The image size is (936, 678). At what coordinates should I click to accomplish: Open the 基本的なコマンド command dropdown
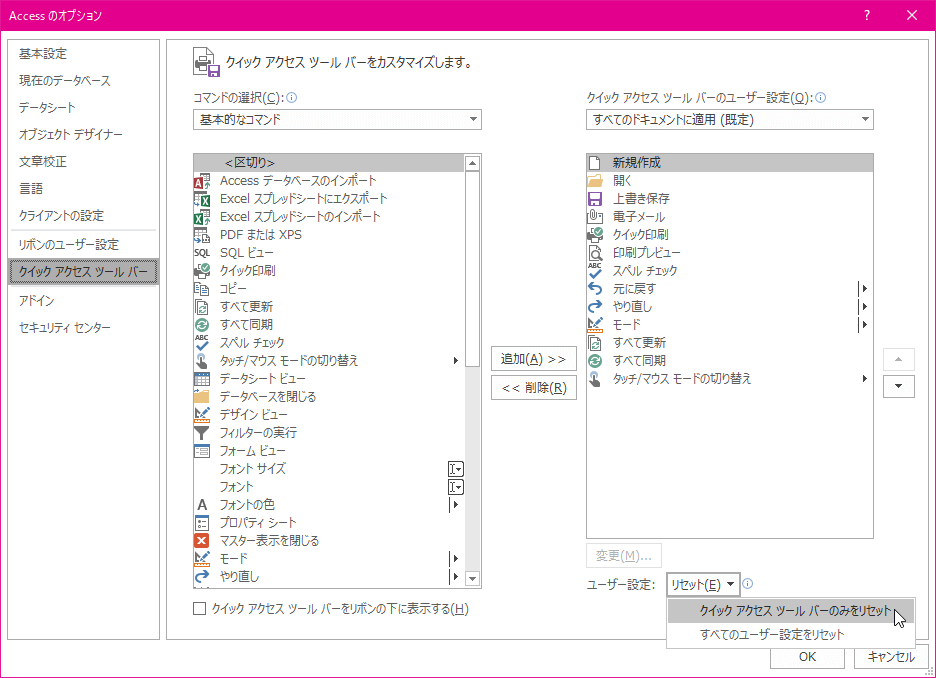tap(337, 119)
